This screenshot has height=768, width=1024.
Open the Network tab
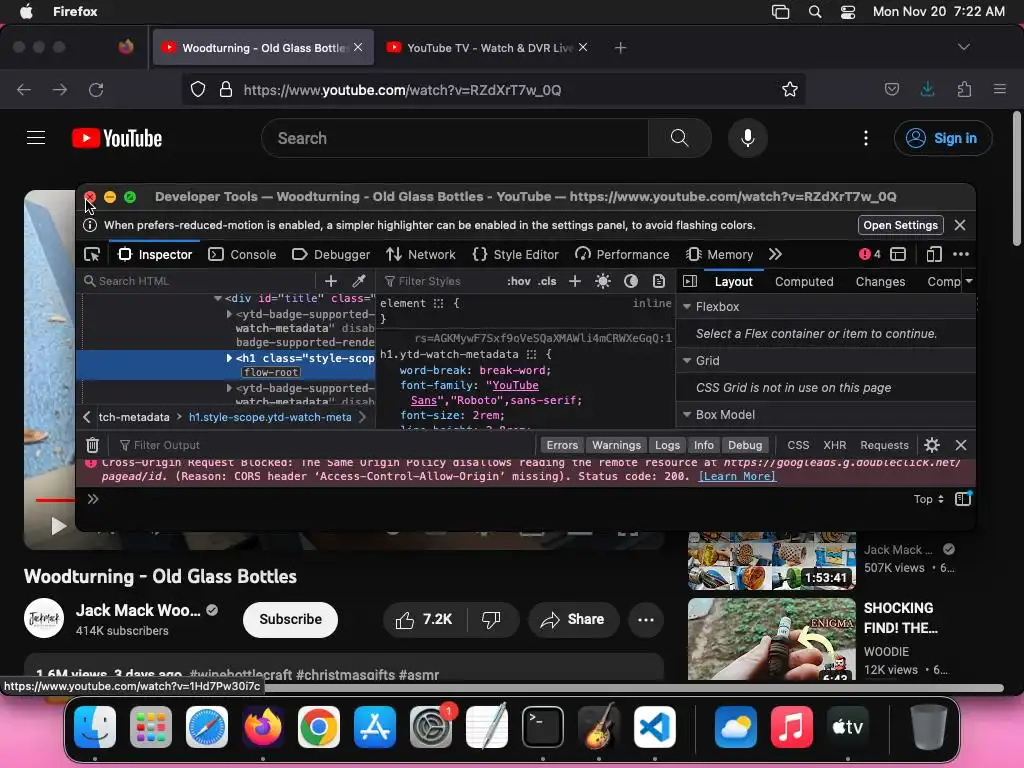click(421, 255)
